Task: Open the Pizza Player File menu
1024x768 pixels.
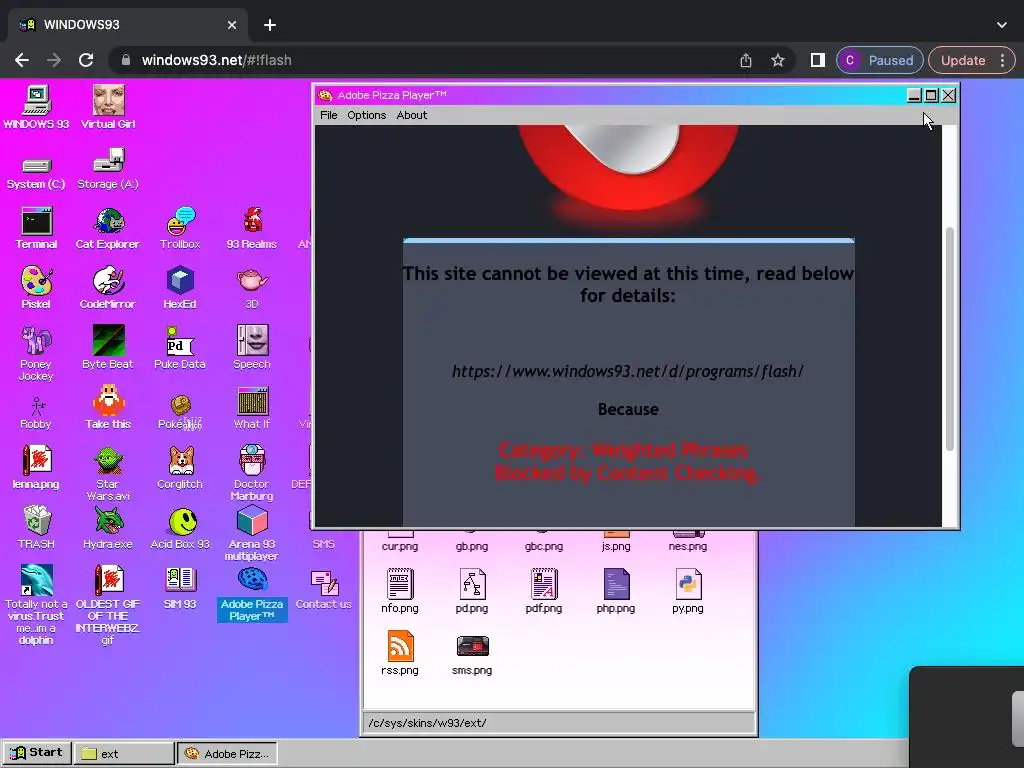Action: (328, 115)
